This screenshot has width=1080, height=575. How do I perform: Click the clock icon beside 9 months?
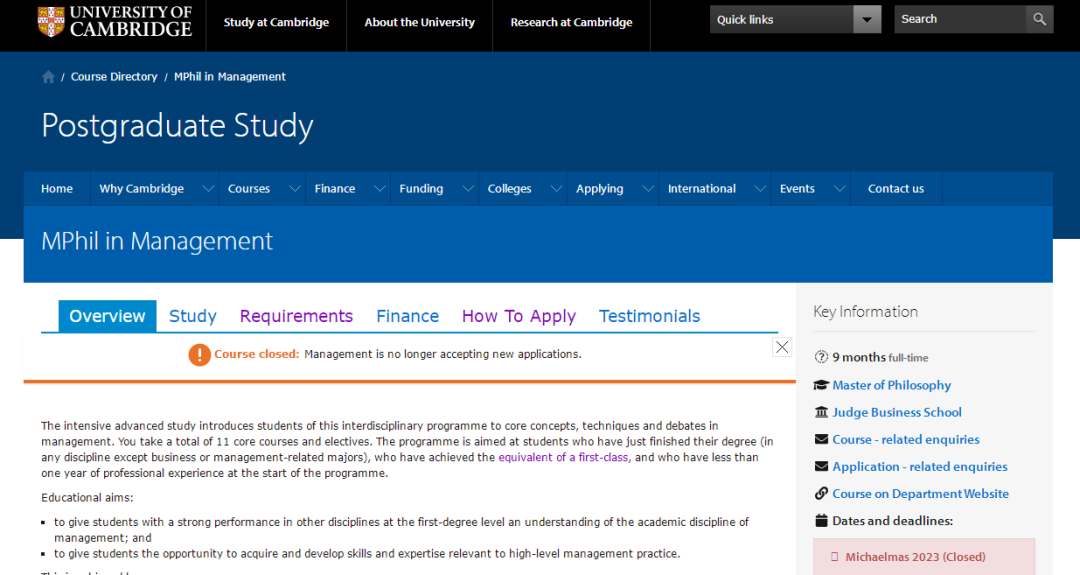pos(821,357)
